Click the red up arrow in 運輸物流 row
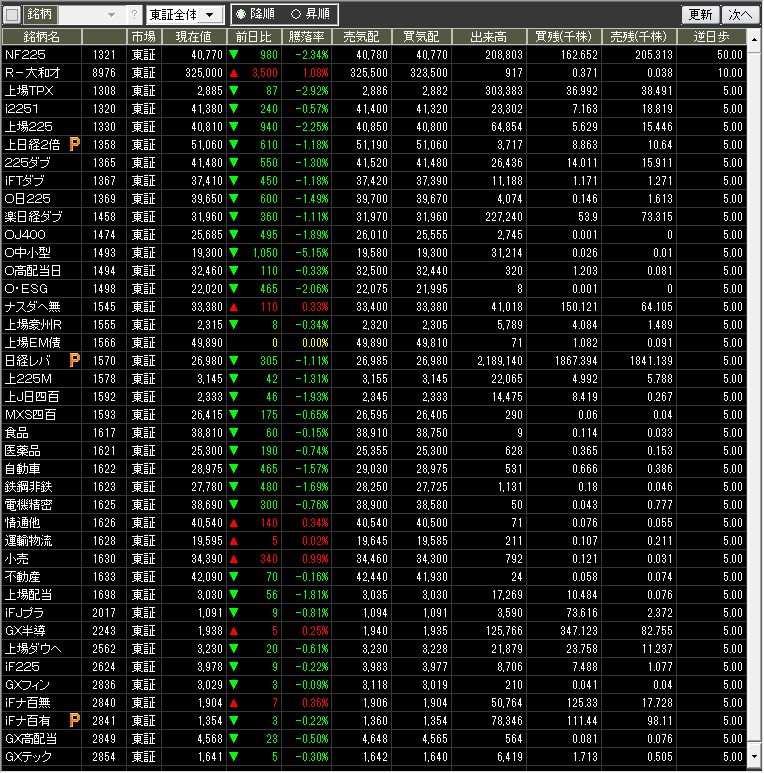 [234, 541]
